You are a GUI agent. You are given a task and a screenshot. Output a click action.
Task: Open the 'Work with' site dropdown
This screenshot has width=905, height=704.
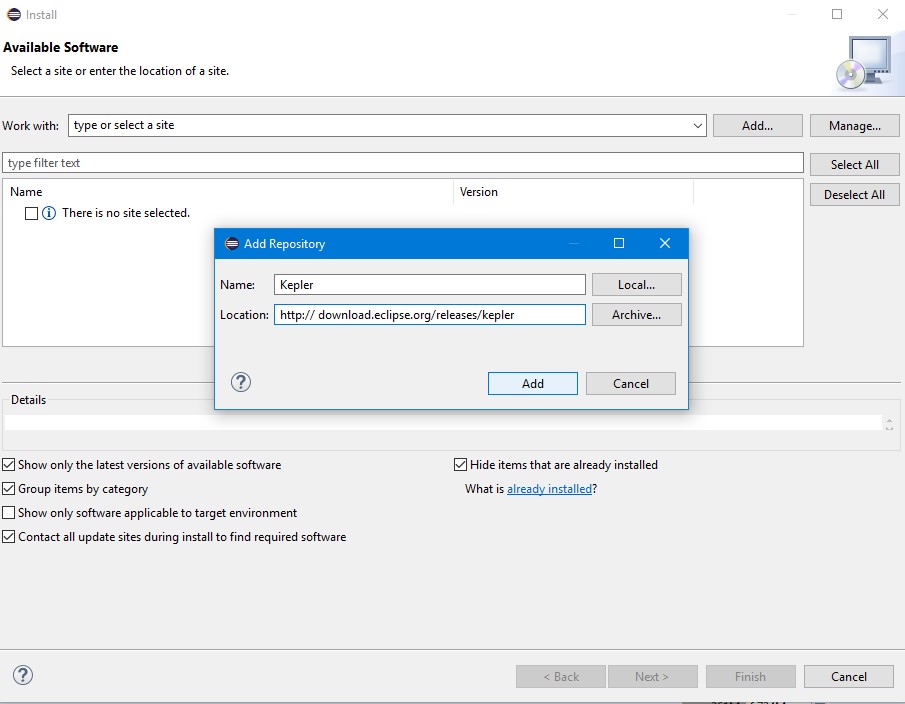(697, 125)
